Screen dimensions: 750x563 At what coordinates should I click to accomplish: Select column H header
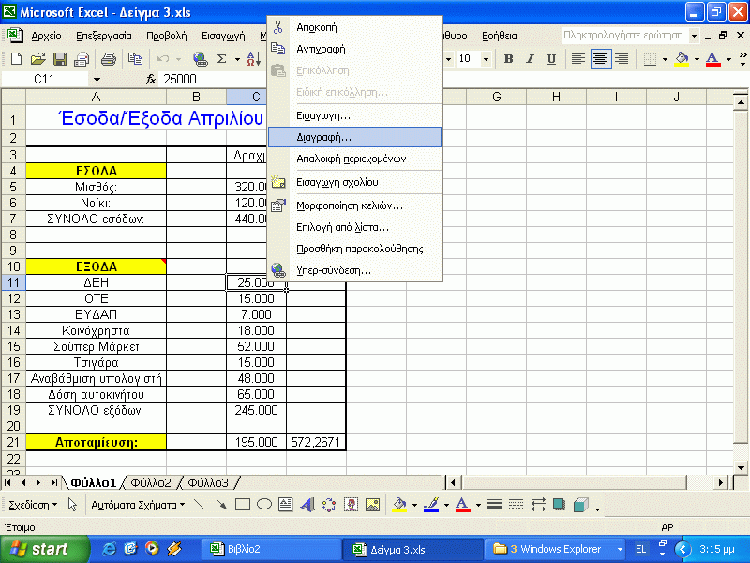tap(556, 97)
